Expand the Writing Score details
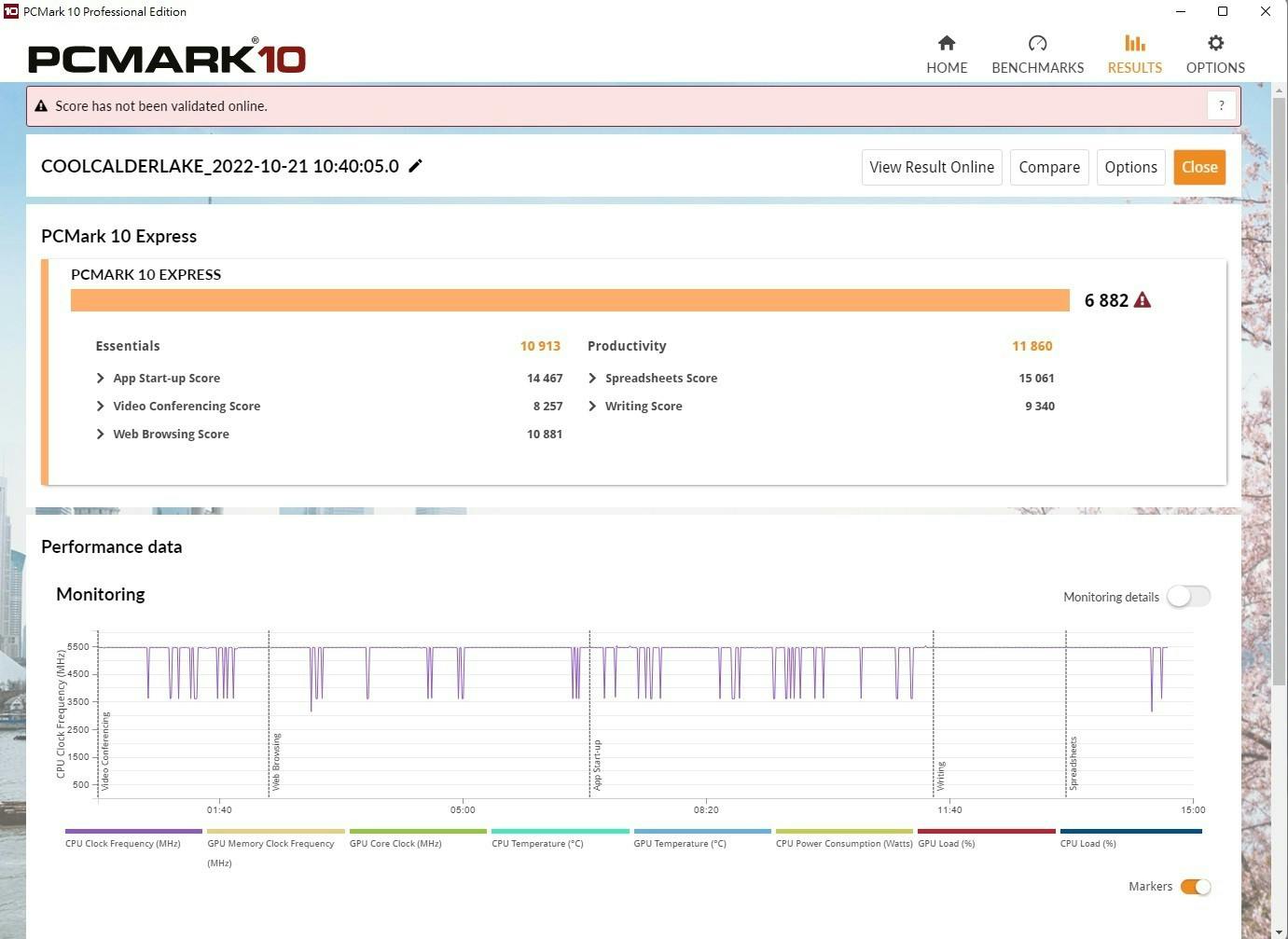The height and width of the screenshot is (939, 1288). click(x=592, y=407)
